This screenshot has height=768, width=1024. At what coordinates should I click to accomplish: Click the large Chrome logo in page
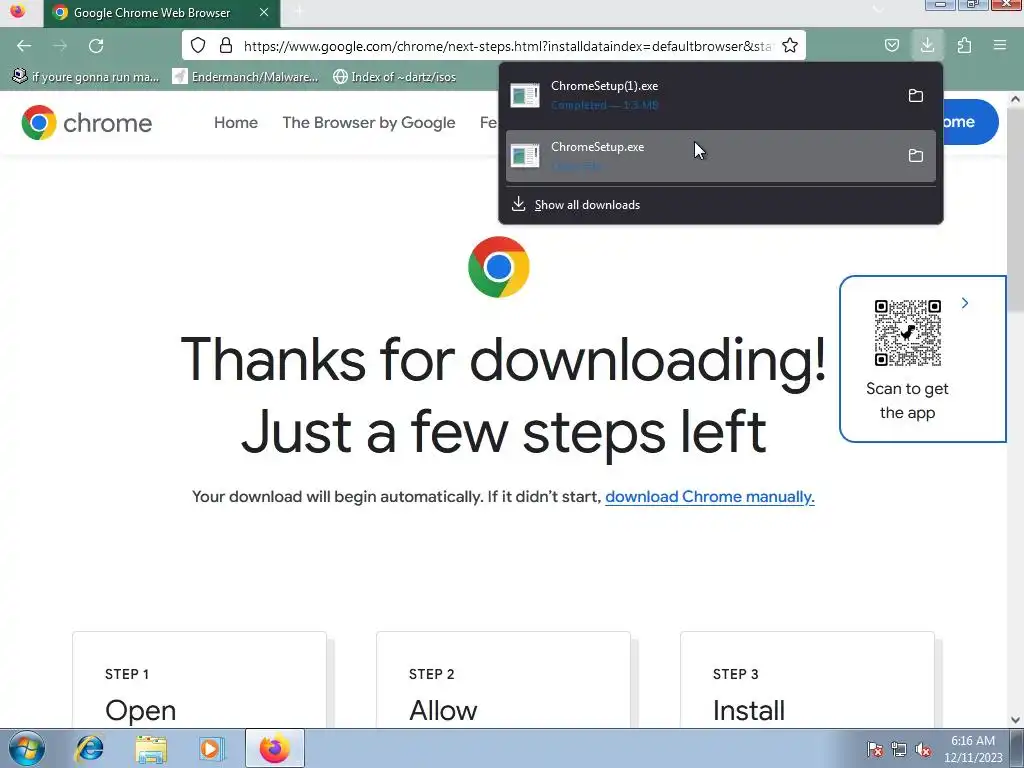pyautogui.click(x=499, y=267)
